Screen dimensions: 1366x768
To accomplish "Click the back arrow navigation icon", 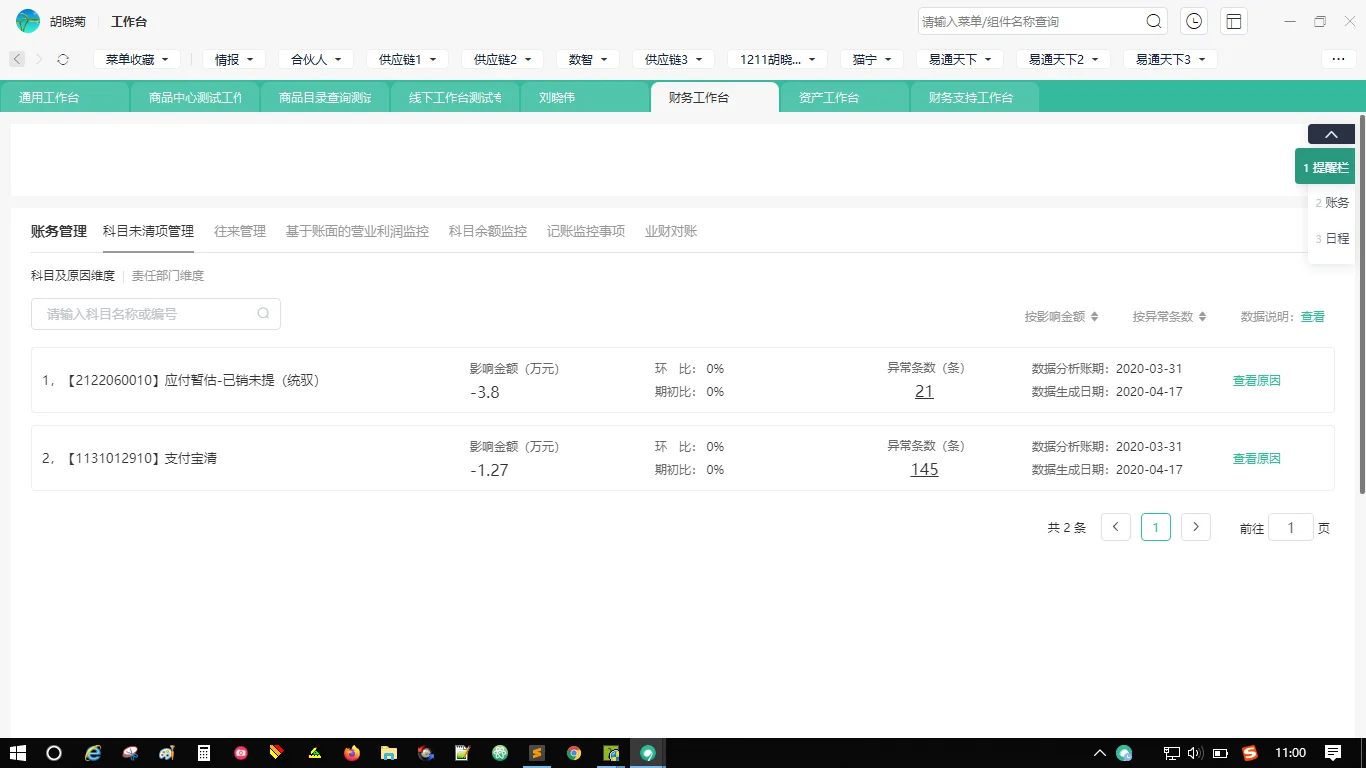I will tap(17, 59).
